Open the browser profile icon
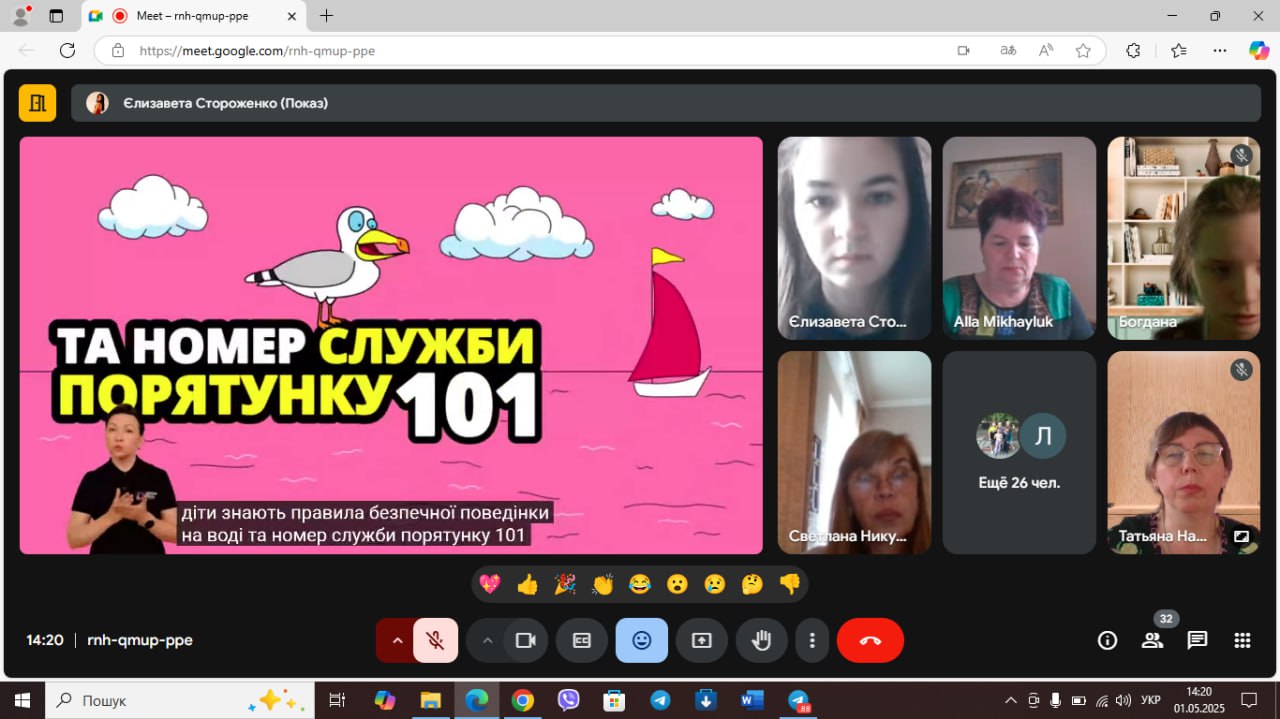The width and height of the screenshot is (1280, 719). [20, 16]
